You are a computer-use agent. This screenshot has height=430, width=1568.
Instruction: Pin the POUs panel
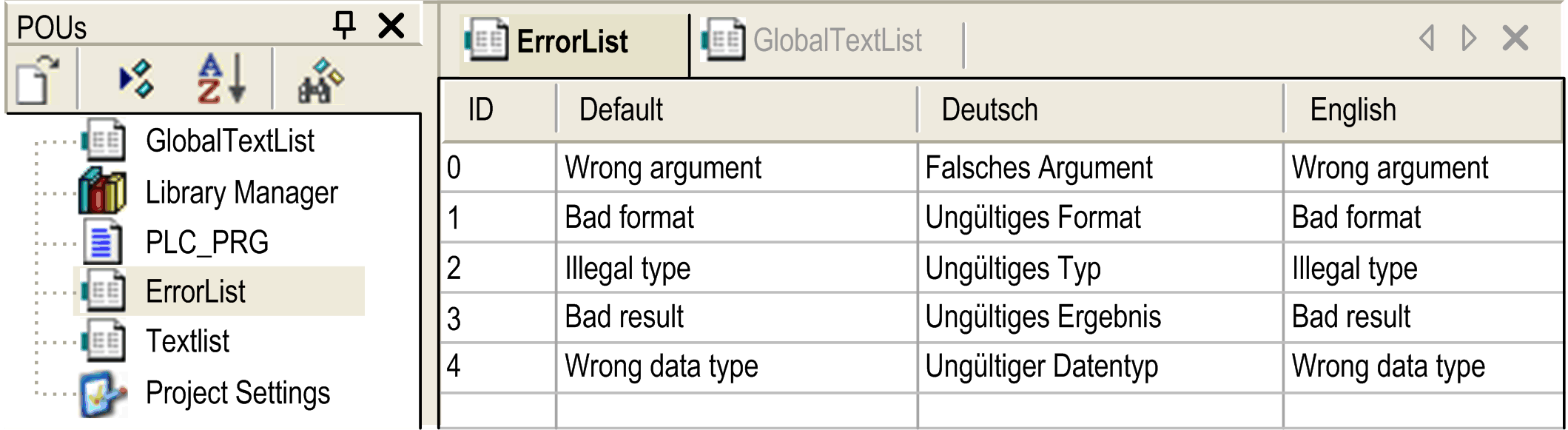344,25
